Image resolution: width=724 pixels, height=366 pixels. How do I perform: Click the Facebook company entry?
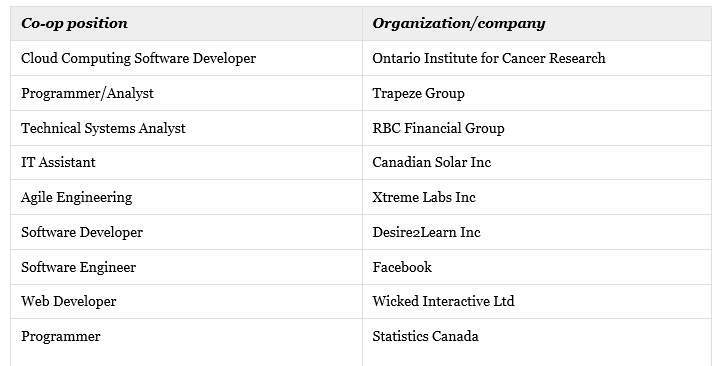402,267
